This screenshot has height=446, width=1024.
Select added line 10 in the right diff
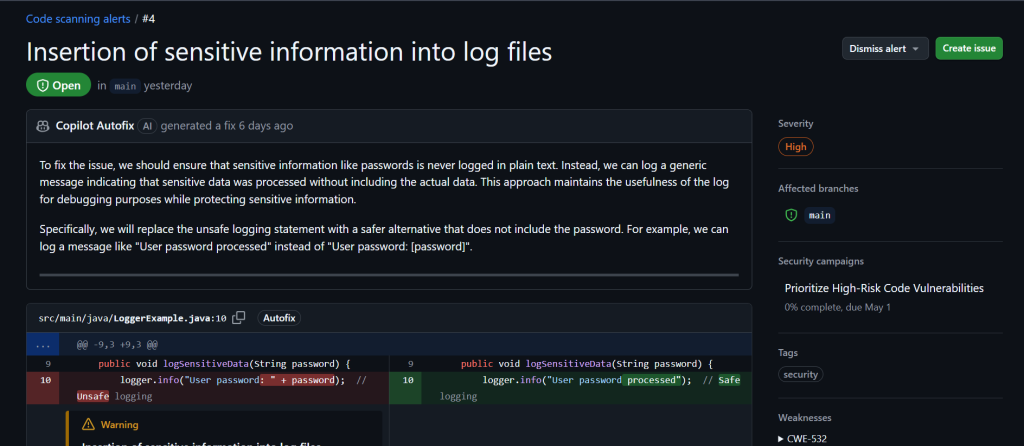(x=407, y=379)
